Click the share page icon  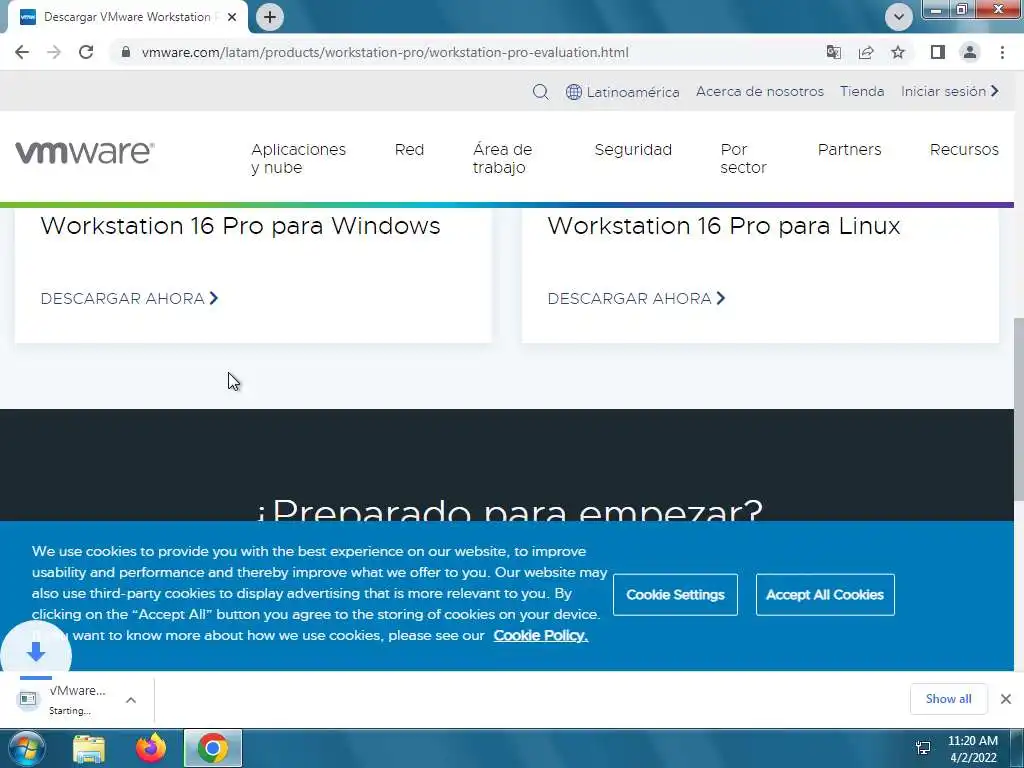coord(866,52)
